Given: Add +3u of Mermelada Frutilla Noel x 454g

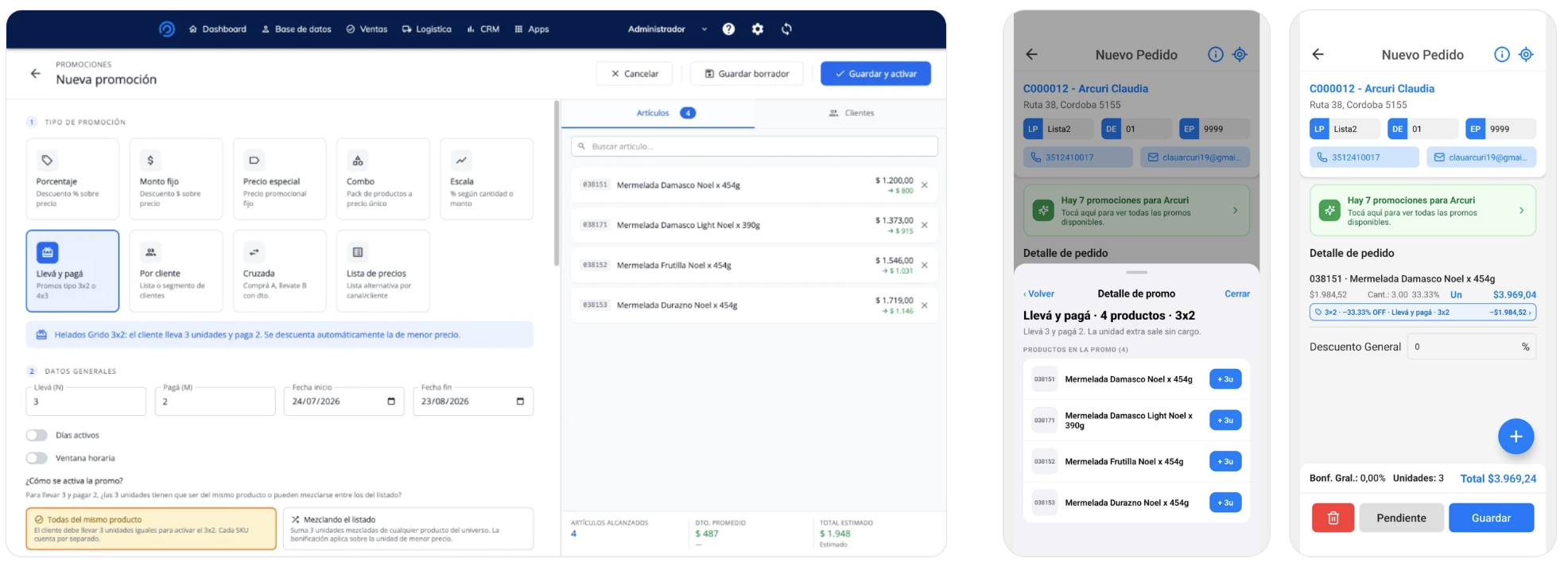Looking at the screenshot, I should tap(1225, 461).
